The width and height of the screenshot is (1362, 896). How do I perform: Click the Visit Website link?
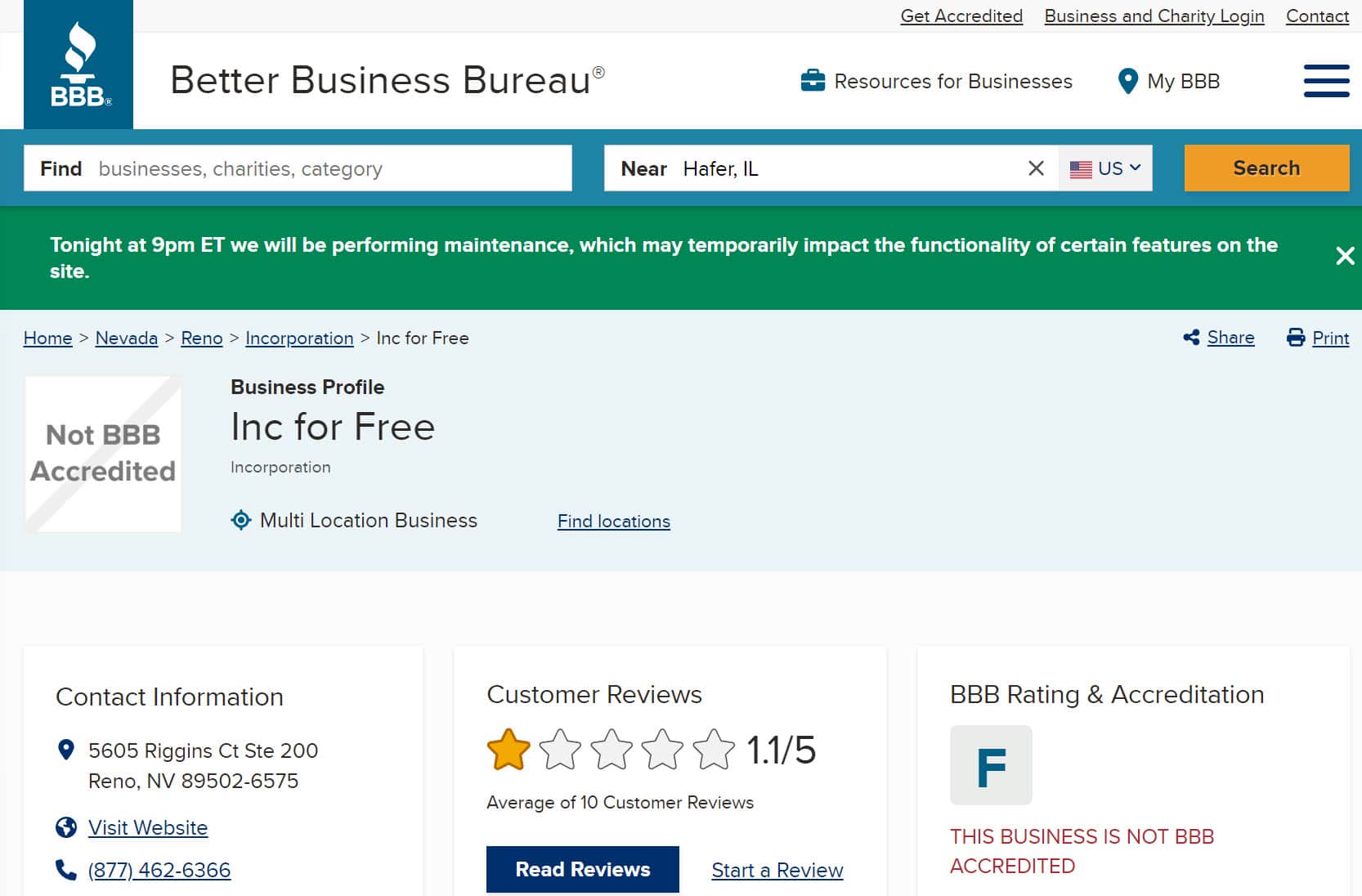(x=148, y=828)
